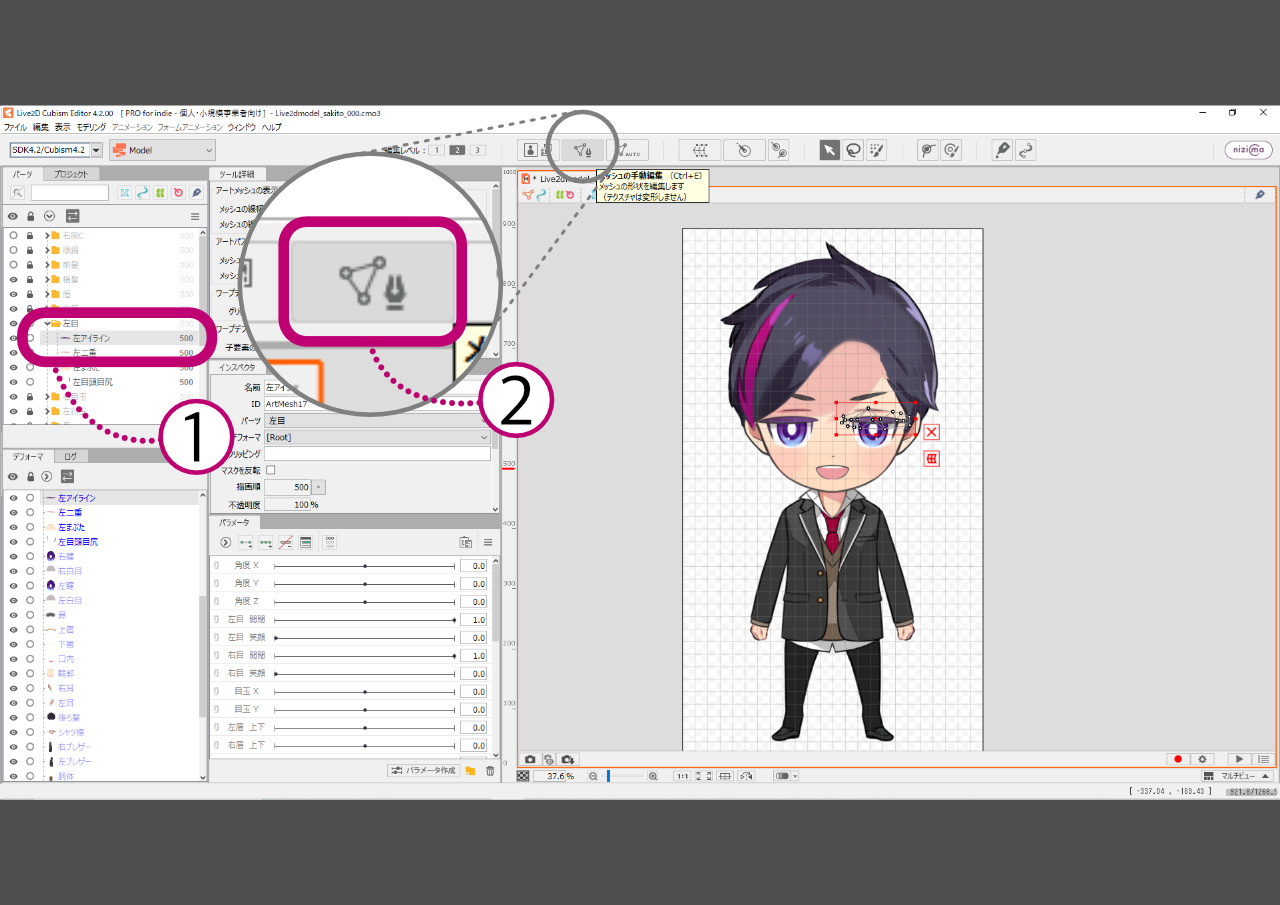Delete parameter with trash can icon

pyautogui.click(x=490, y=771)
